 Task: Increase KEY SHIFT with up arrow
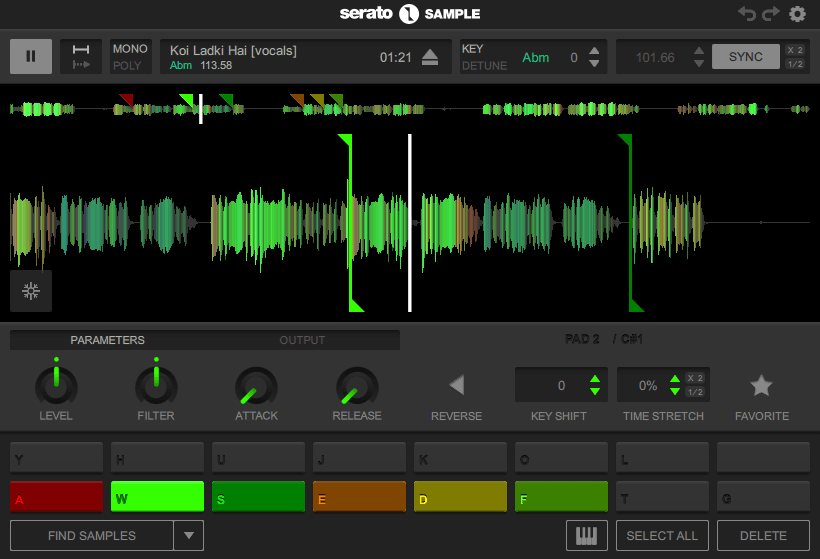click(x=595, y=379)
